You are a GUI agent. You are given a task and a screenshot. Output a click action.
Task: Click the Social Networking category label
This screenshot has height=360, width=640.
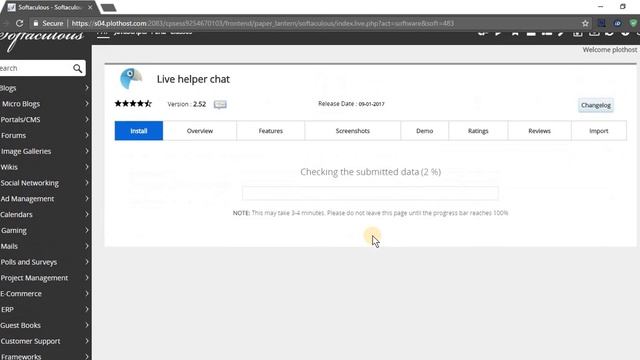point(29,183)
